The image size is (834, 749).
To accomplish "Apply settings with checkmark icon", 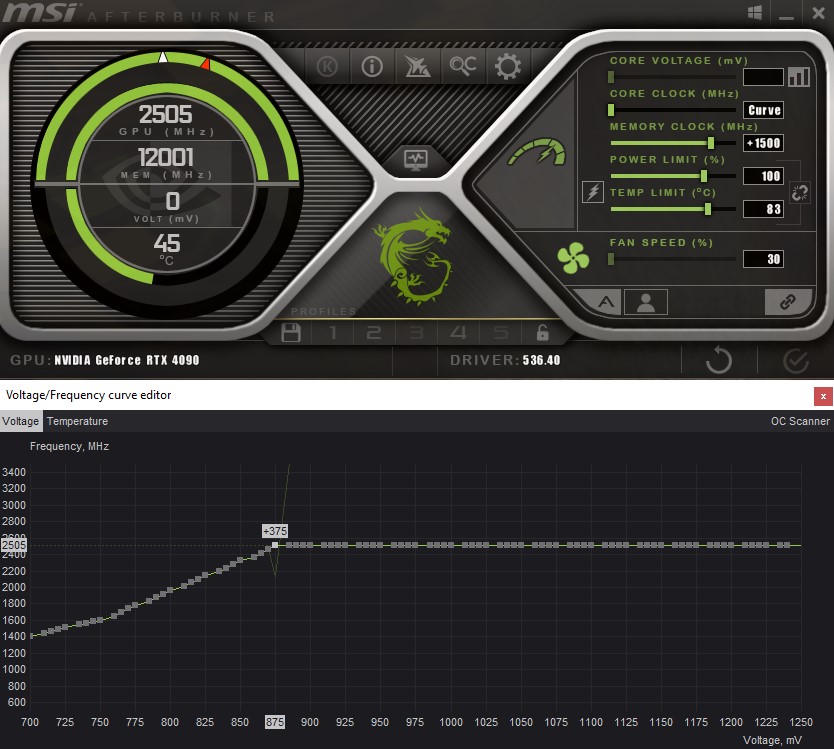I will pyautogui.click(x=796, y=361).
